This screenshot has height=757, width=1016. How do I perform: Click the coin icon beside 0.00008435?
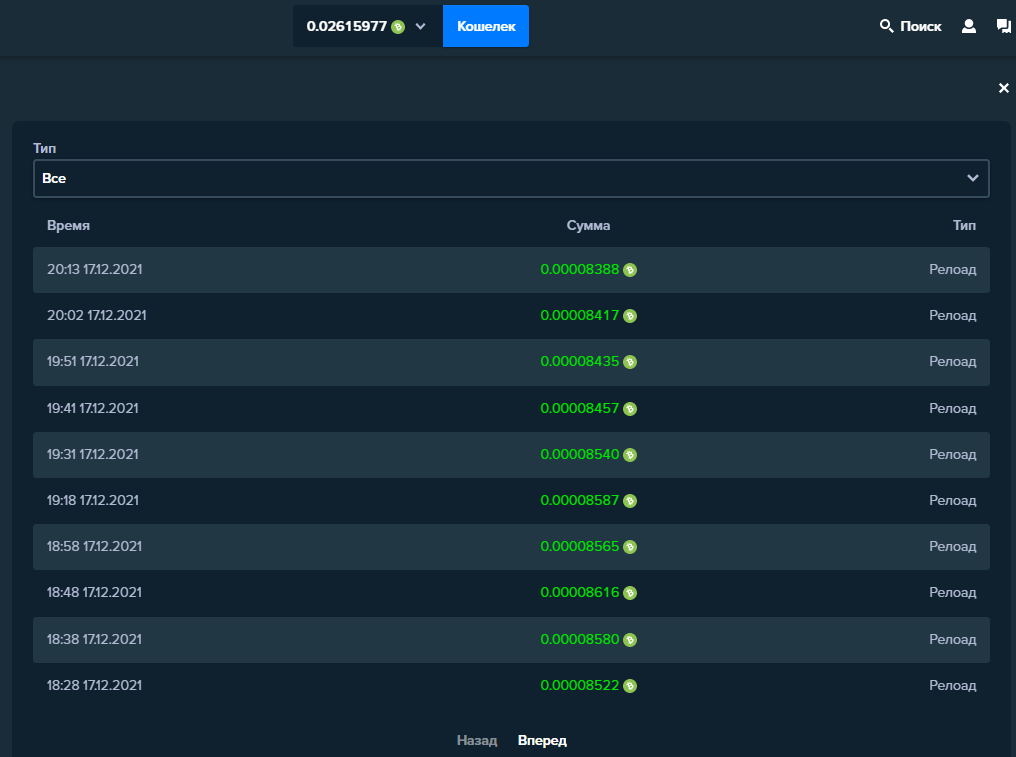click(630, 362)
